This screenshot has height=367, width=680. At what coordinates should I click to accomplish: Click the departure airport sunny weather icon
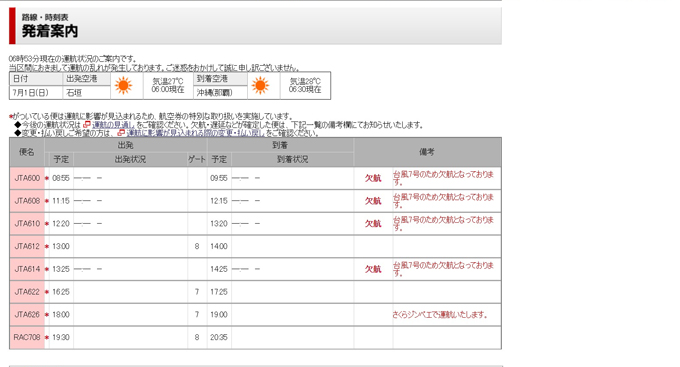tap(124, 85)
